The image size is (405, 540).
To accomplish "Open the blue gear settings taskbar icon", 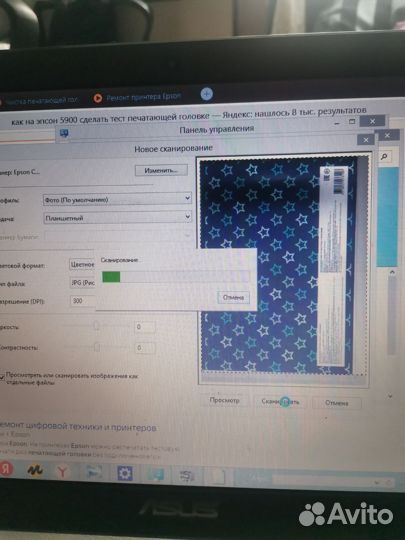I will (125, 473).
